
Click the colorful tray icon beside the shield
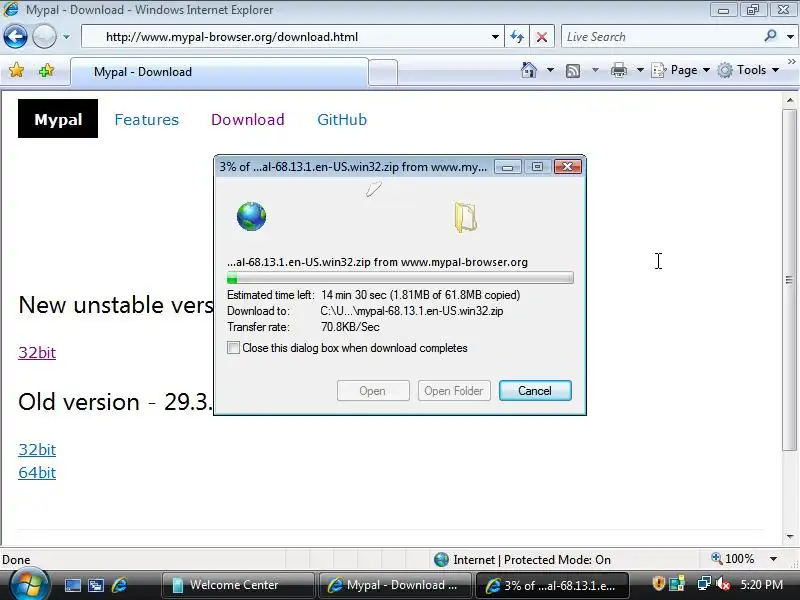tap(677, 583)
